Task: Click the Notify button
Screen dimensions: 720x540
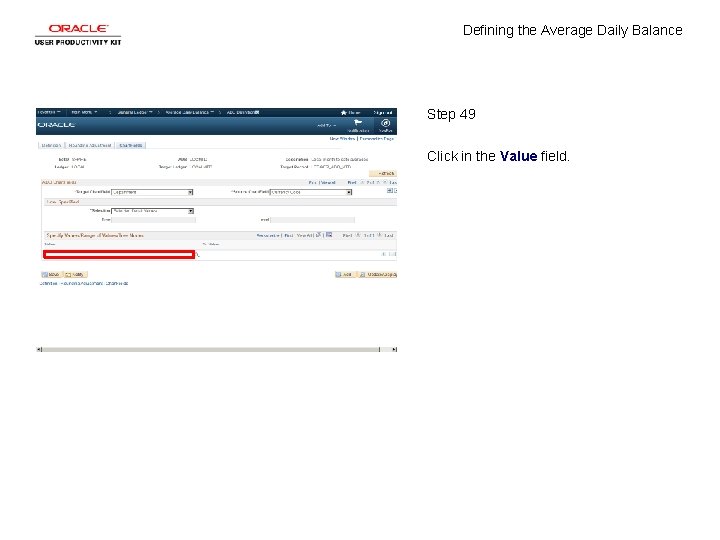Action: pyautogui.click(x=76, y=275)
